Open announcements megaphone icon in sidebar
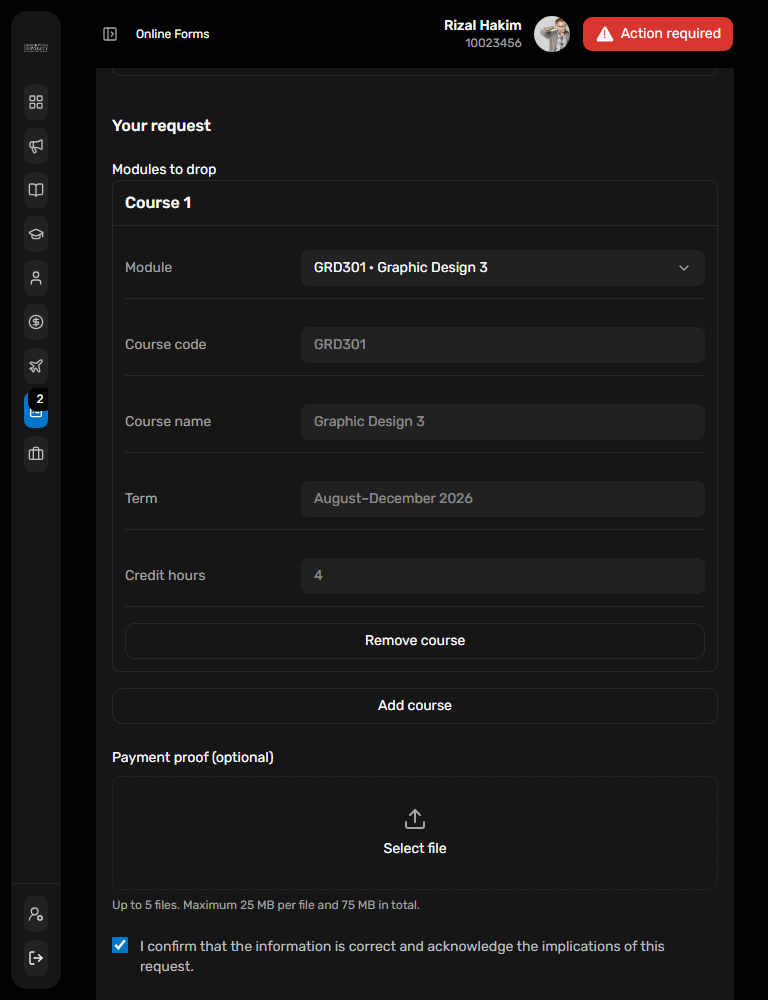Viewport: 768px width, 1000px height. (x=36, y=146)
